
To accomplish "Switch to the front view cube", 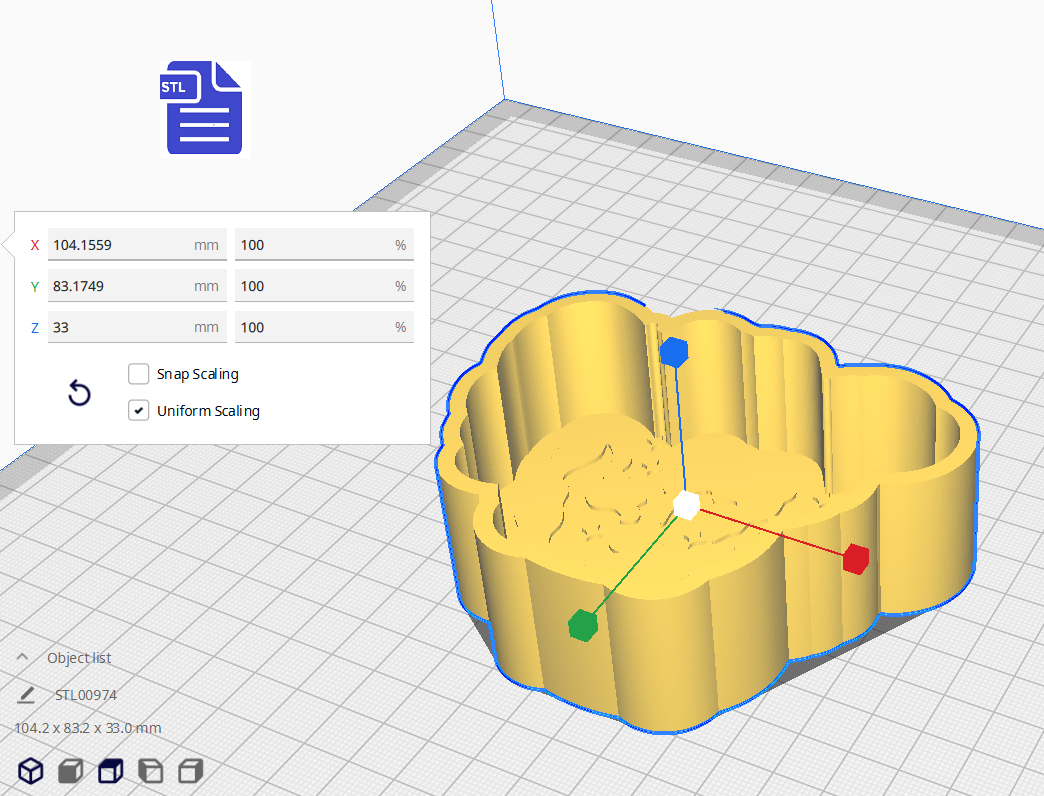I will [70, 771].
